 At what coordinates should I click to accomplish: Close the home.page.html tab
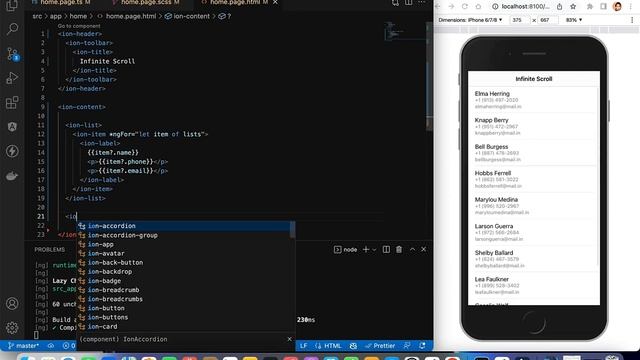[276, 2]
